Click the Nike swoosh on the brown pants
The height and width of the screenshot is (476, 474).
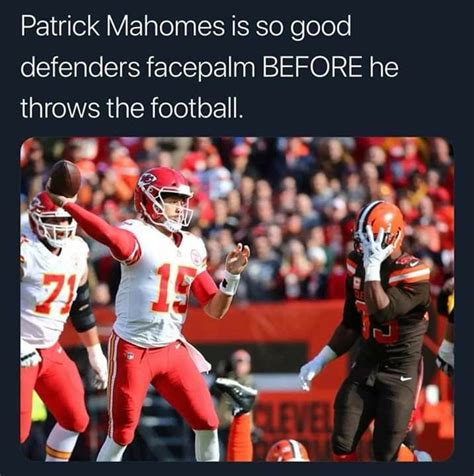(x=406, y=379)
